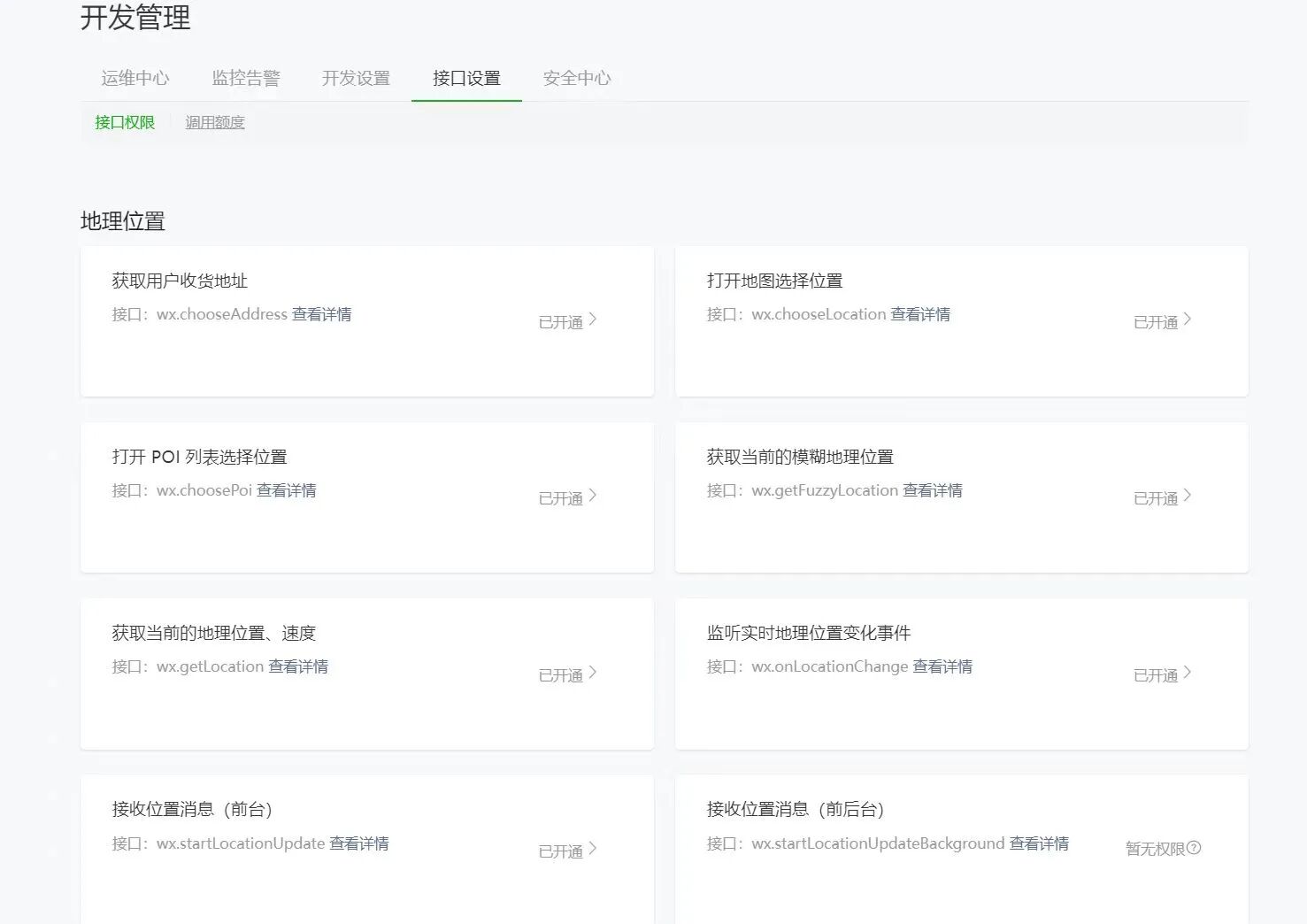Click the 监听实时地理位置变化事件 title
1307x924 pixels.
pos(809,633)
